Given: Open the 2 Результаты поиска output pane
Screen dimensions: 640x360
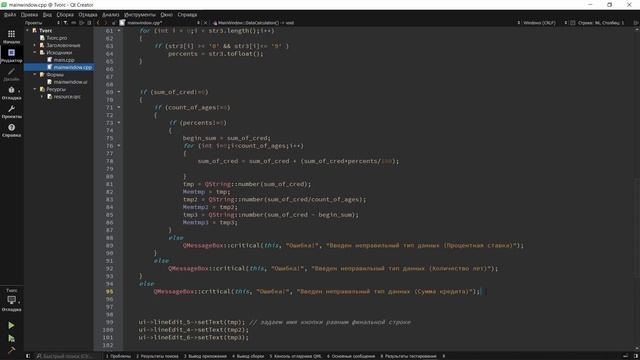Looking at the screenshot, I should click(158, 356).
